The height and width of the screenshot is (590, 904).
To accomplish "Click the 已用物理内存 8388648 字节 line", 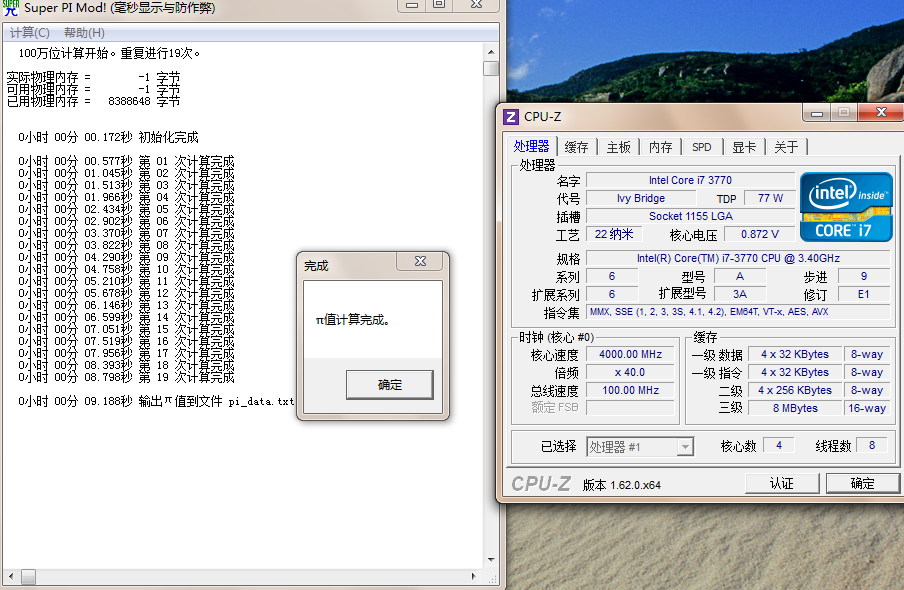I will pyautogui.click(x=93, y=102).
